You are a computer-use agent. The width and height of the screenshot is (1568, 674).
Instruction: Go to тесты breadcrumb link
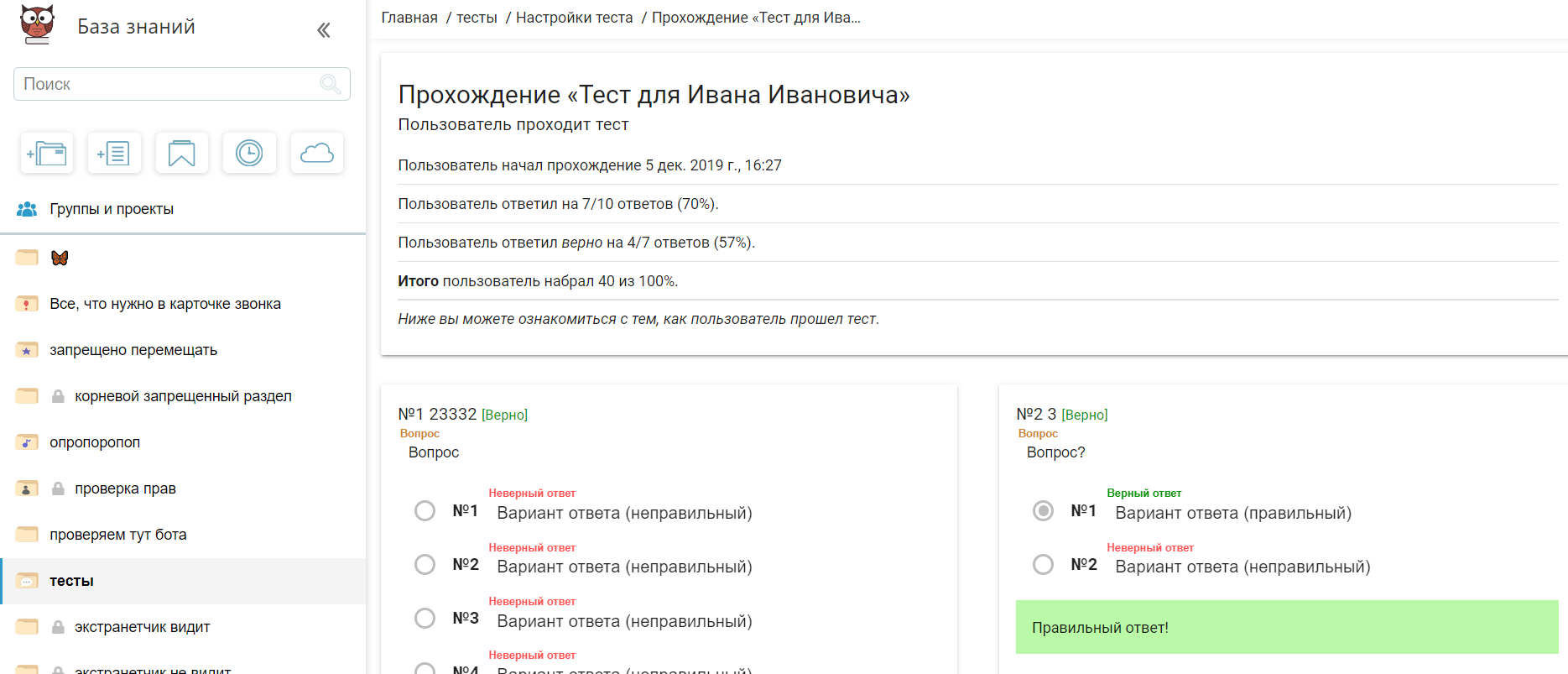(477, 18)
